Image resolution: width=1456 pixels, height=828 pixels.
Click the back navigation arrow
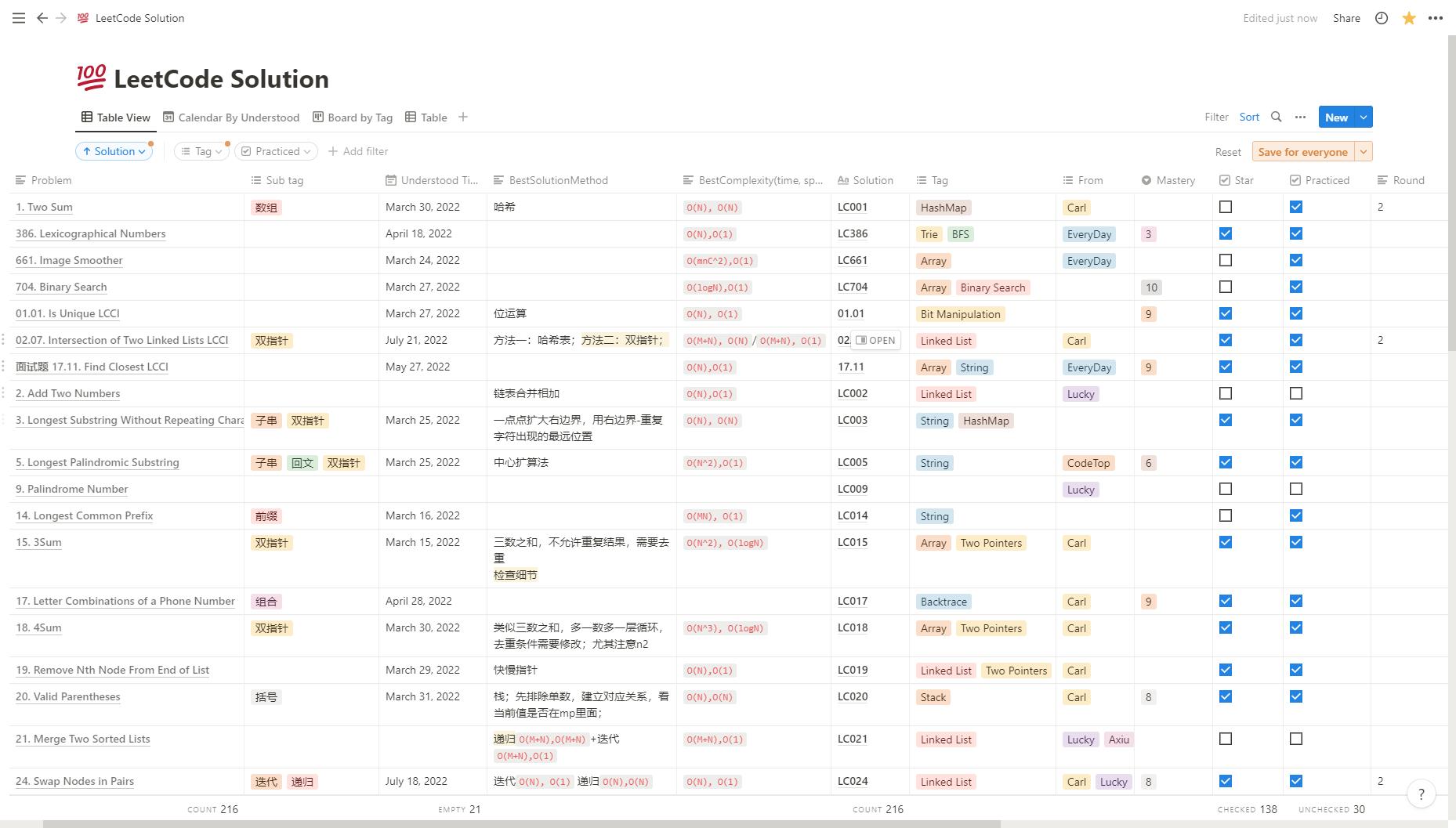click(42, 17)
